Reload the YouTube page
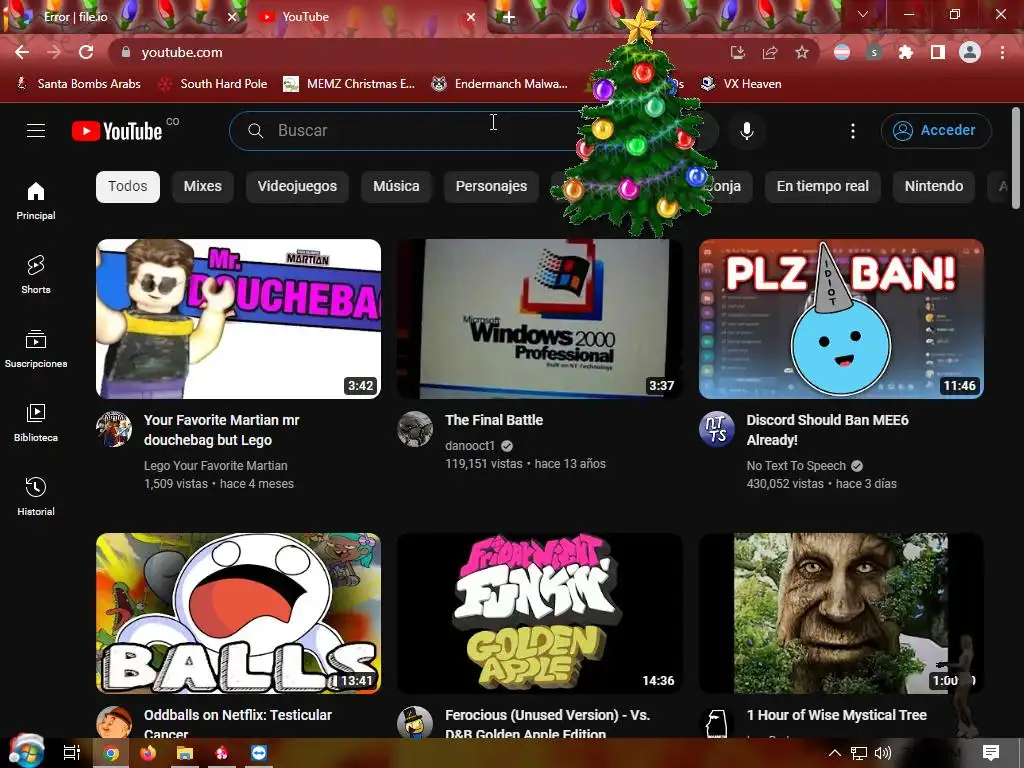This screenshot has width=1024, height=768. (x=86, y=52)
